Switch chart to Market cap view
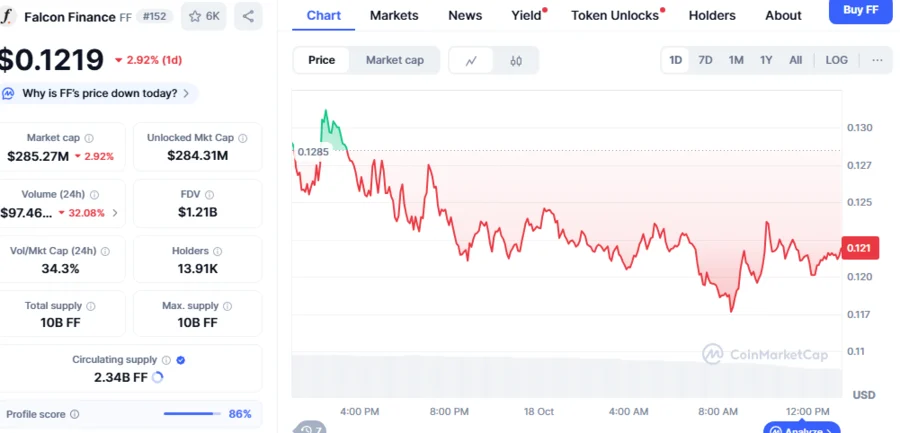900x433 pixels. (394, 60)
